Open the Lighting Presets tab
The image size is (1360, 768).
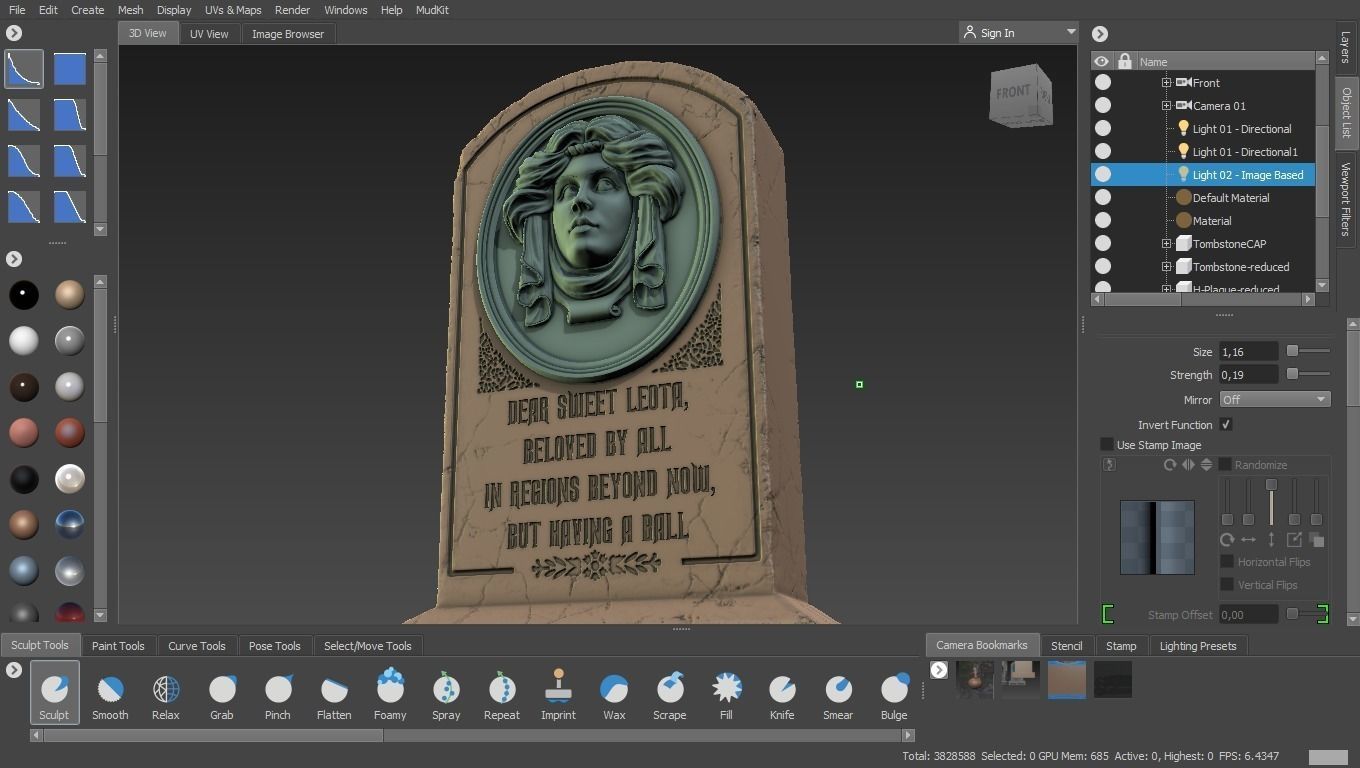[1198, 646]
